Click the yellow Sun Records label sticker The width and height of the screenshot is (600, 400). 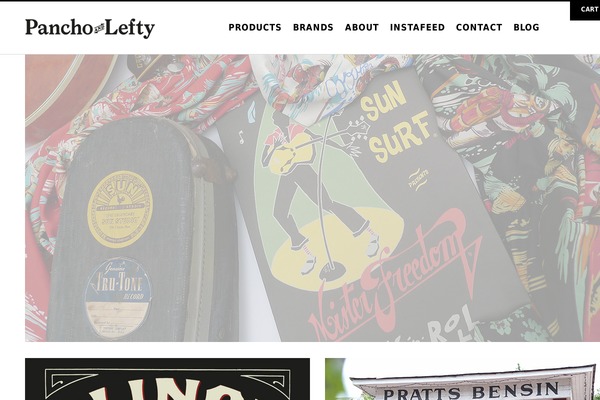coord(120,209)
